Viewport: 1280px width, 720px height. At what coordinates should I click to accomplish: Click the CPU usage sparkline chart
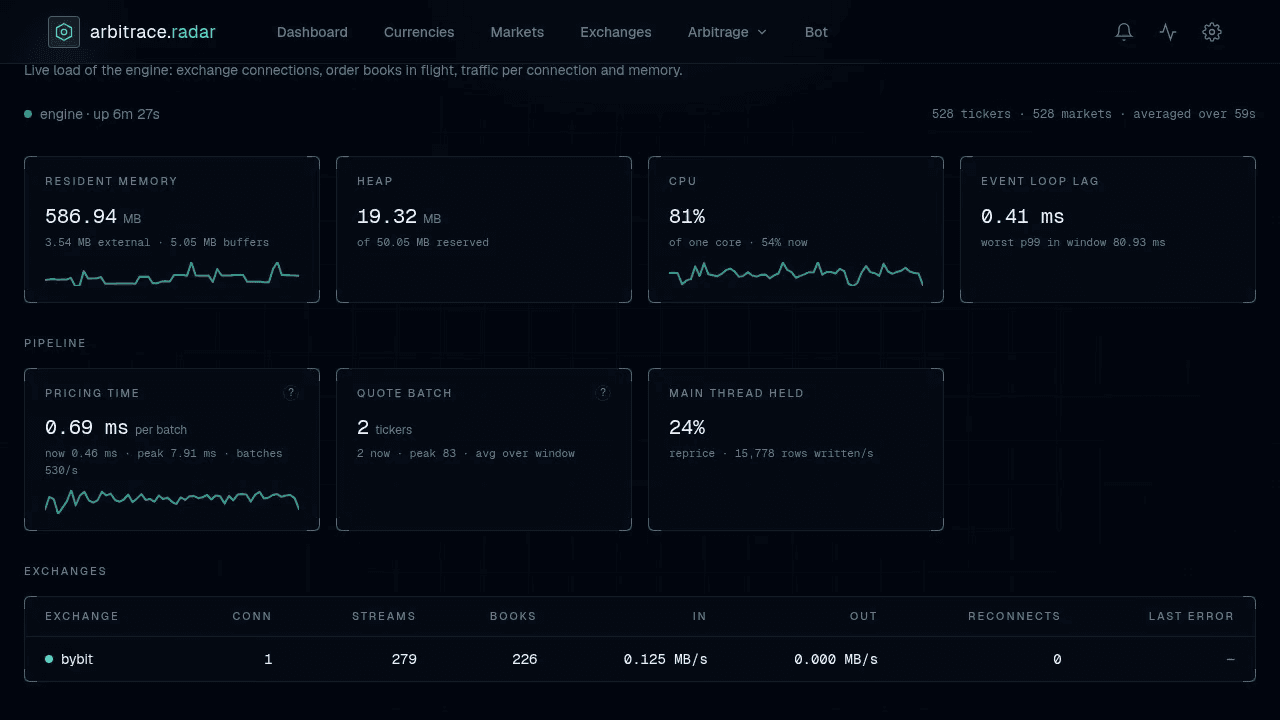click(796, 274)
